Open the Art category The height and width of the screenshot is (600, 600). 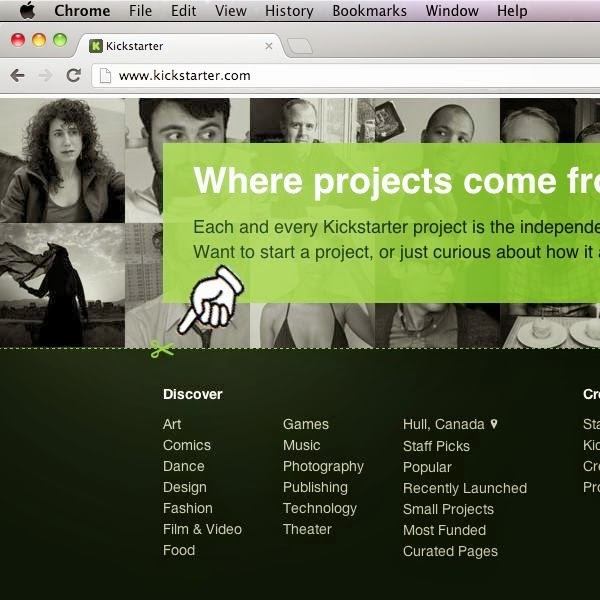tap(172, 424)
